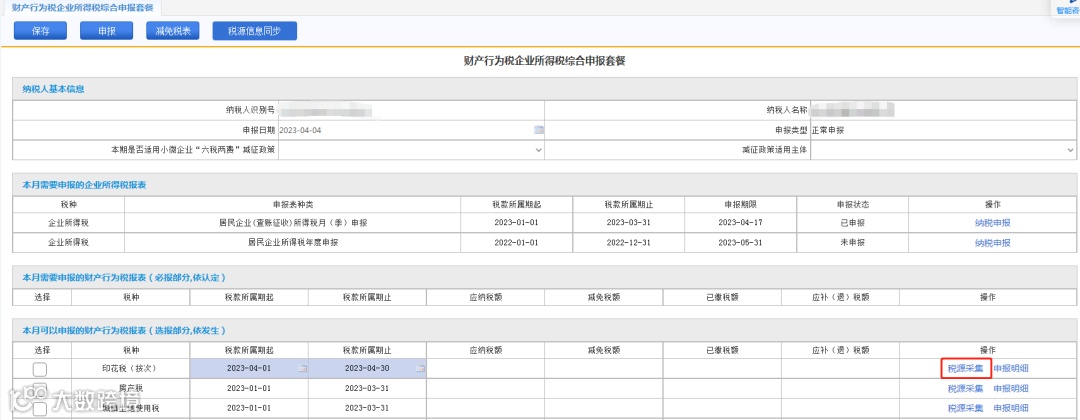Click 申报期限 cell 2023-04-17
The height and width of the screenshot is (420, 1080).
[x=740, y=223]
